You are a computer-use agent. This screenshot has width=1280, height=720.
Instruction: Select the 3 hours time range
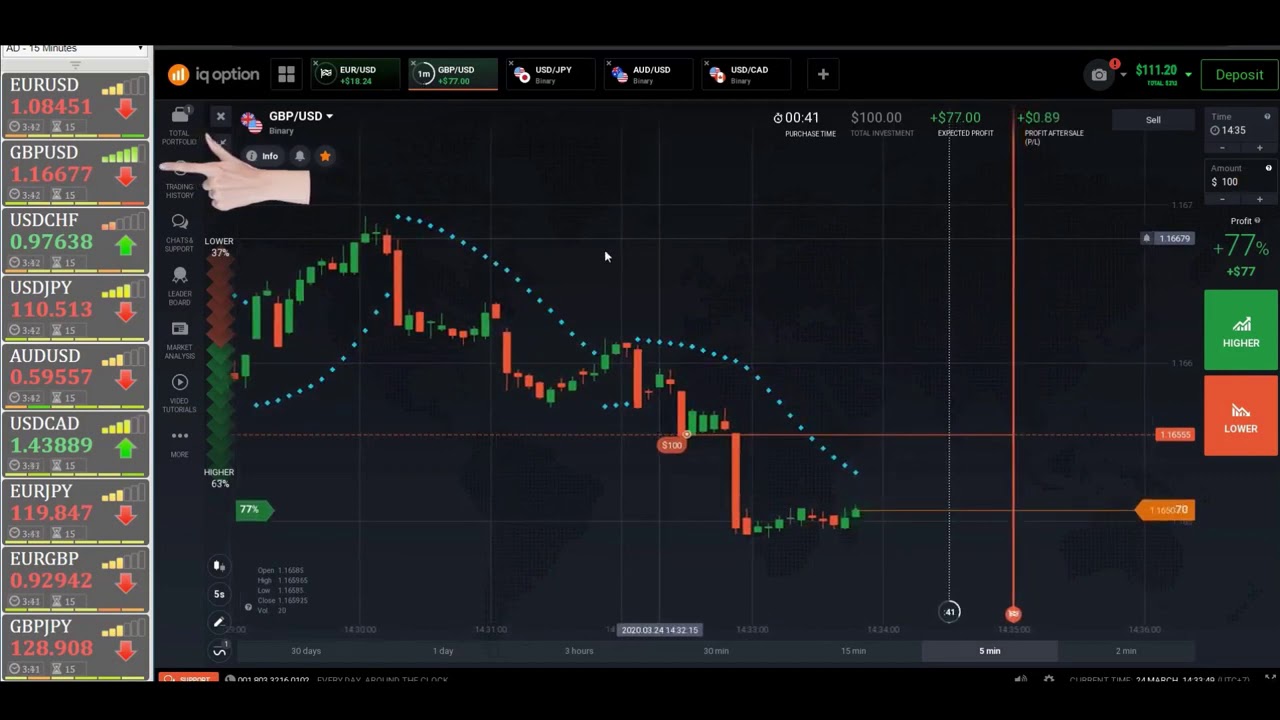[579, 651]
